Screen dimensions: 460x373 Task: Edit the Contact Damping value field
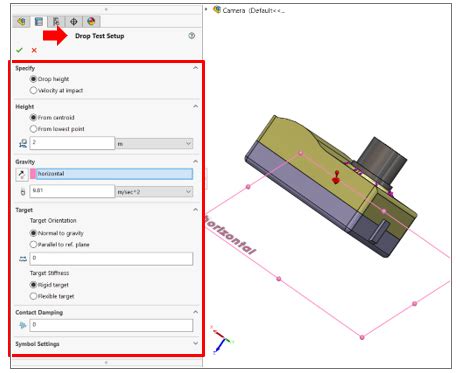point(111,325)
